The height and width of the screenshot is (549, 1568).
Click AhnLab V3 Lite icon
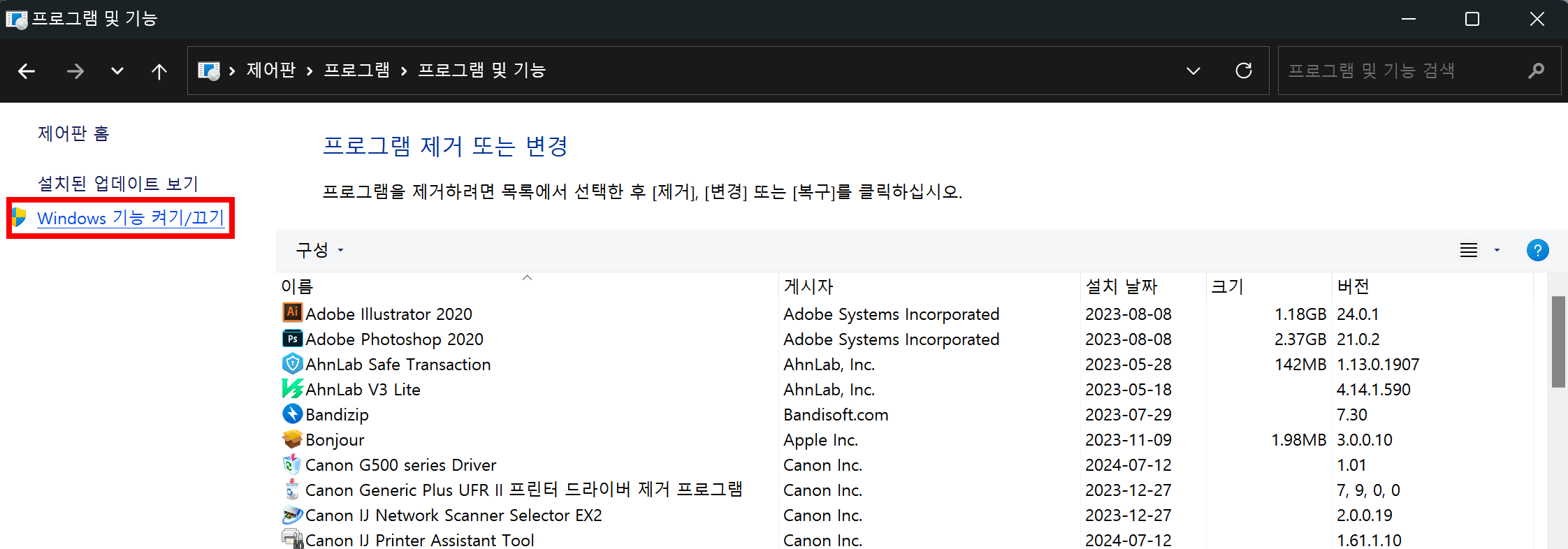click(x=292, y=388)
